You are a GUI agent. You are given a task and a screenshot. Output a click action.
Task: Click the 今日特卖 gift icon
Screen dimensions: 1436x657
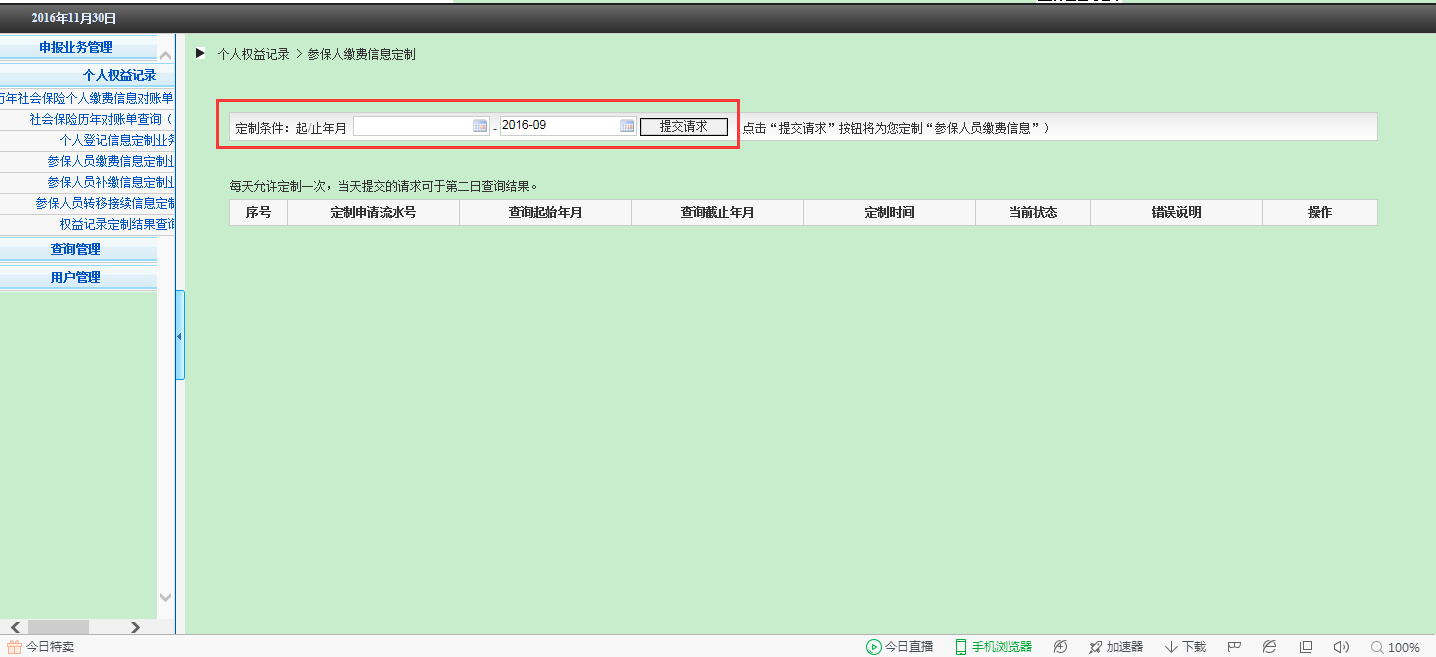click(x=14, y=647)
